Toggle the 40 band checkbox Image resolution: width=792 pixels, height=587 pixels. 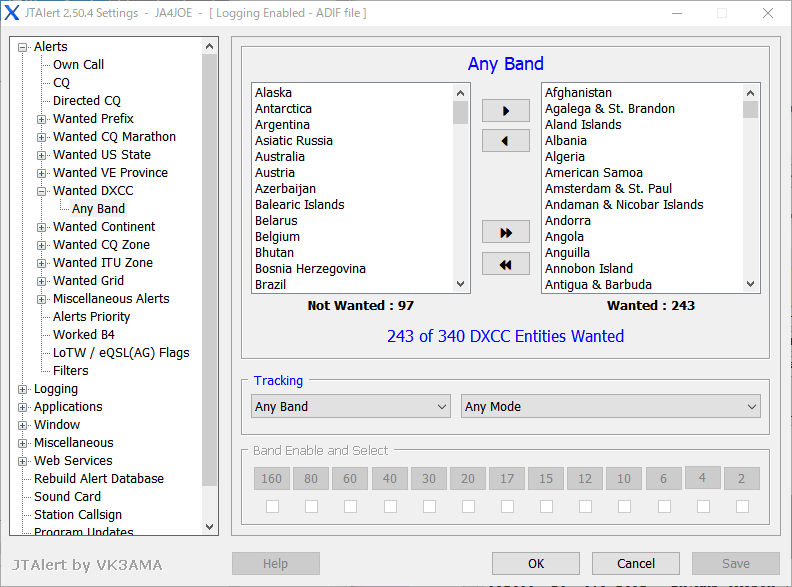(x=390, y=506)
